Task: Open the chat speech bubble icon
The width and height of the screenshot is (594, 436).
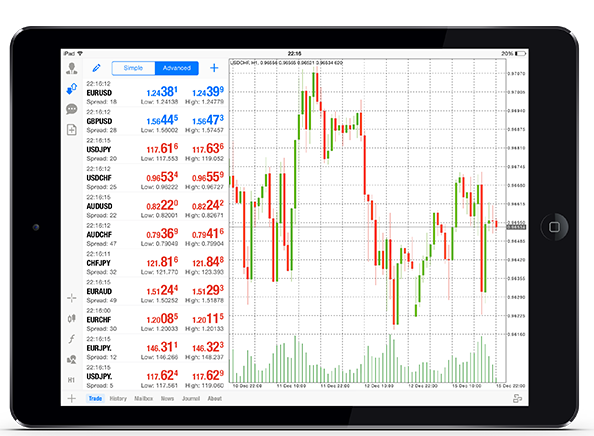Action: [x=72, y=109]
